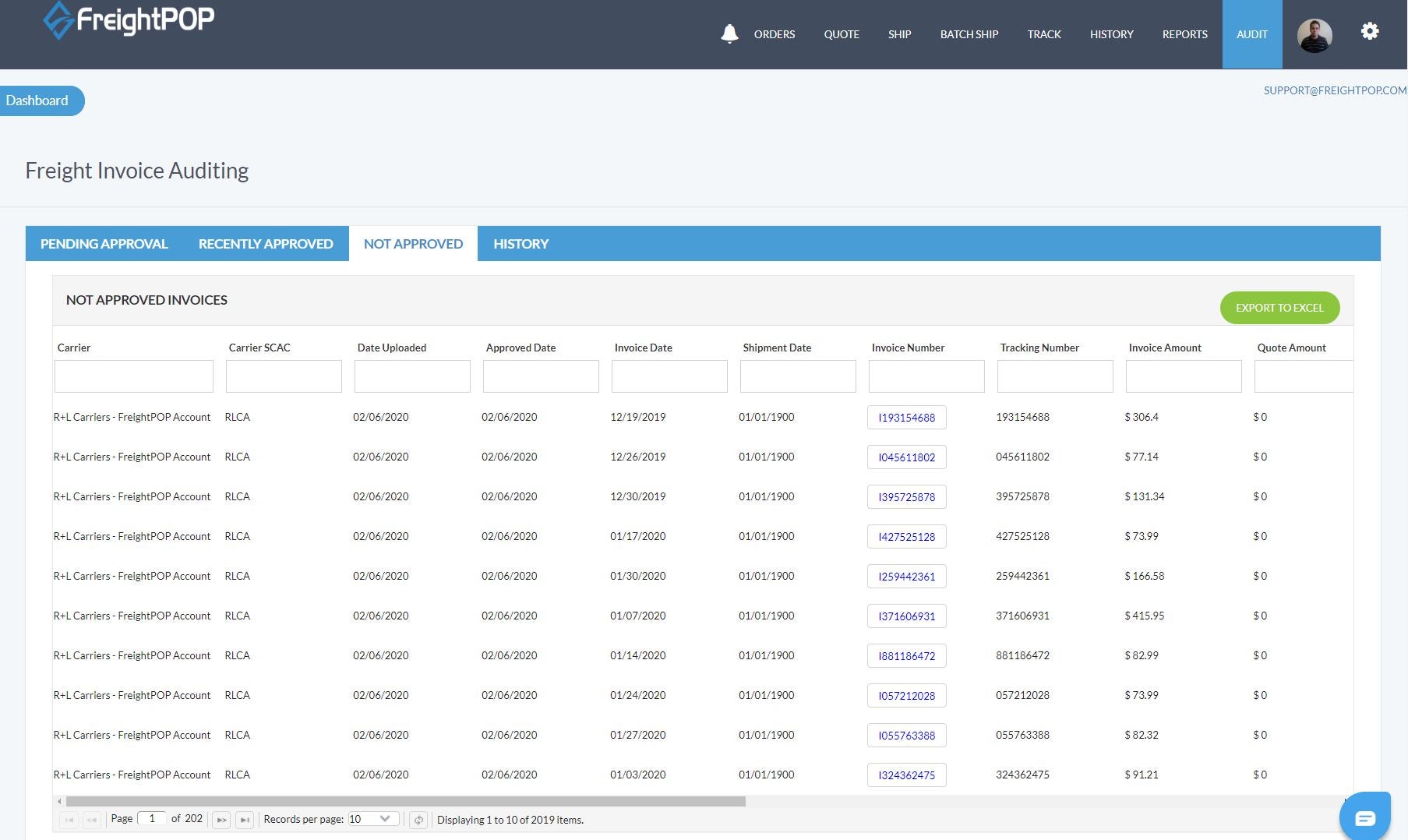Go to previous page of results
Viewport: 1408px width, 840px height.
pos(92,820)
